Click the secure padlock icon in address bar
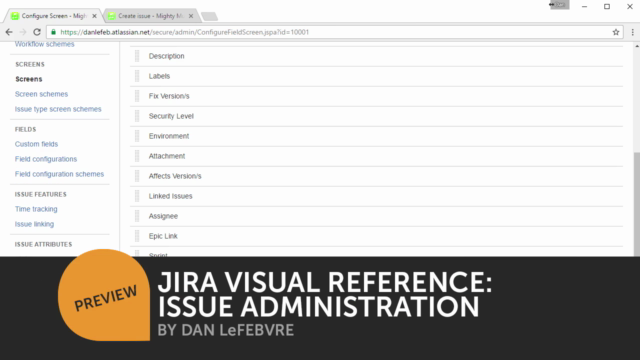The width and height of the screenshot is (640, 360). click(x=53, y=32)
